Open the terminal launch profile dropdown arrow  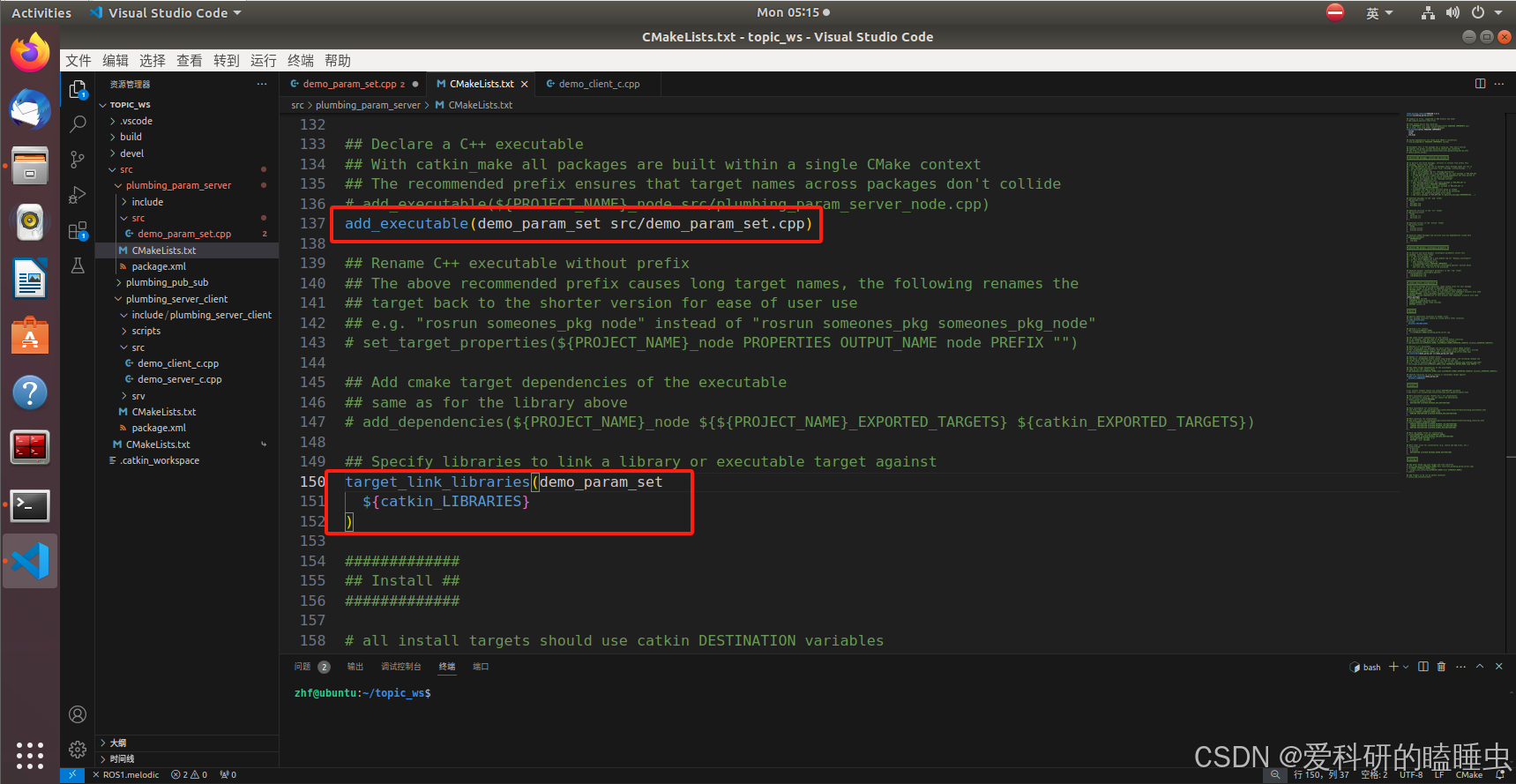(x=1406, y=667)
